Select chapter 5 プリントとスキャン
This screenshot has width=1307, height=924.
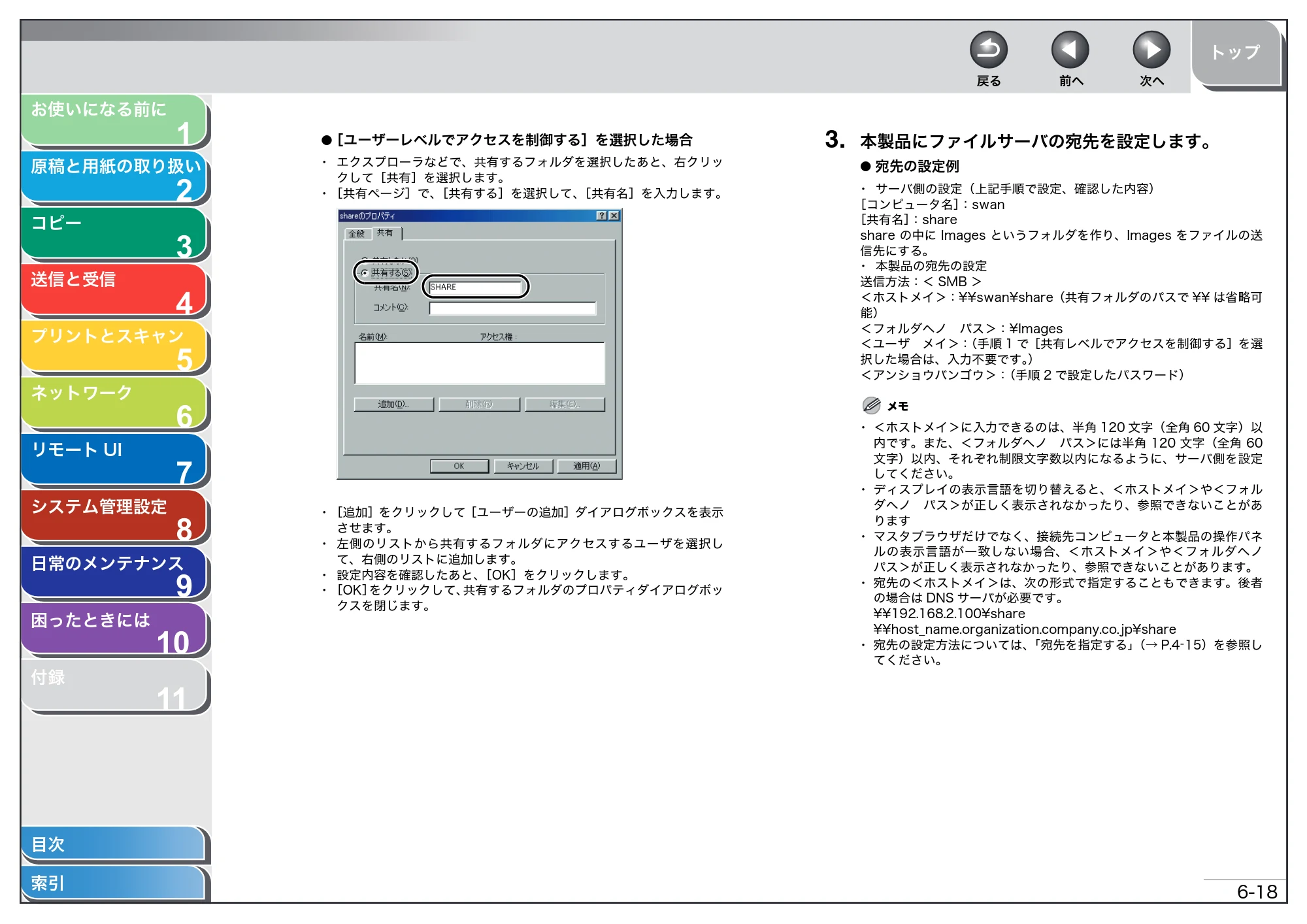coord(114,346)
